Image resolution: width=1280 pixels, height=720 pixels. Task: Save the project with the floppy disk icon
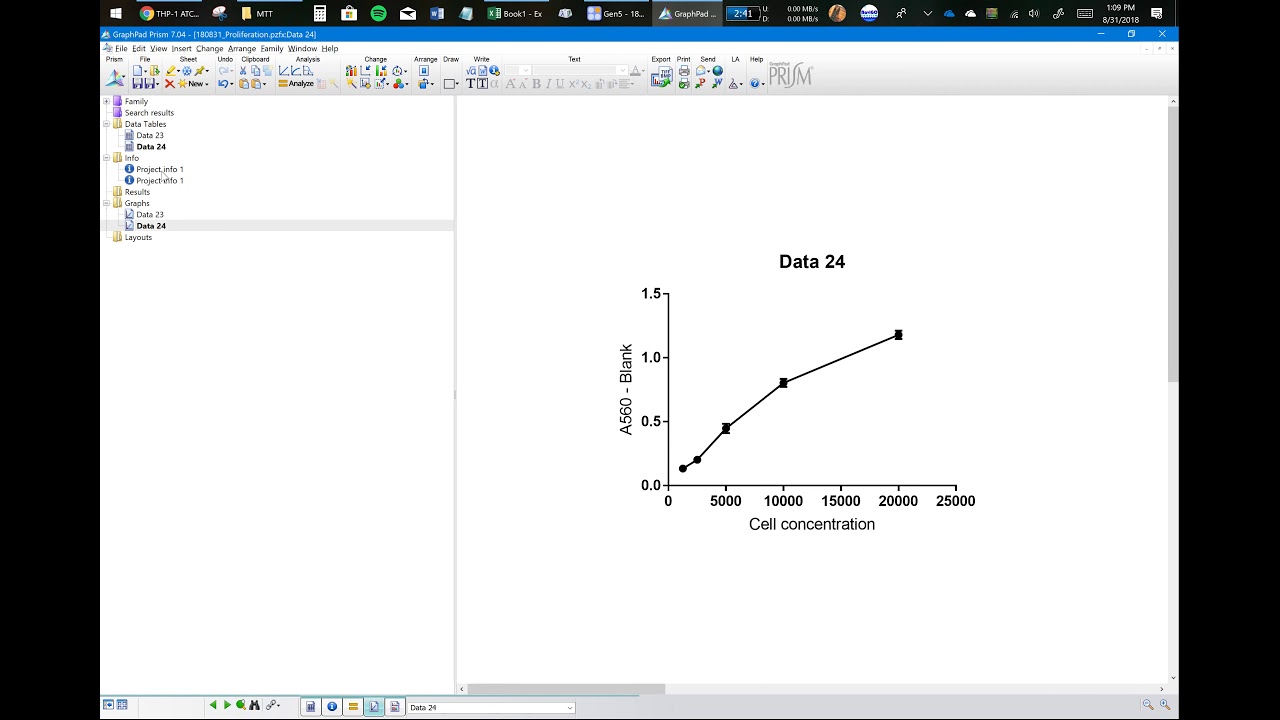(x=137, y=83)
